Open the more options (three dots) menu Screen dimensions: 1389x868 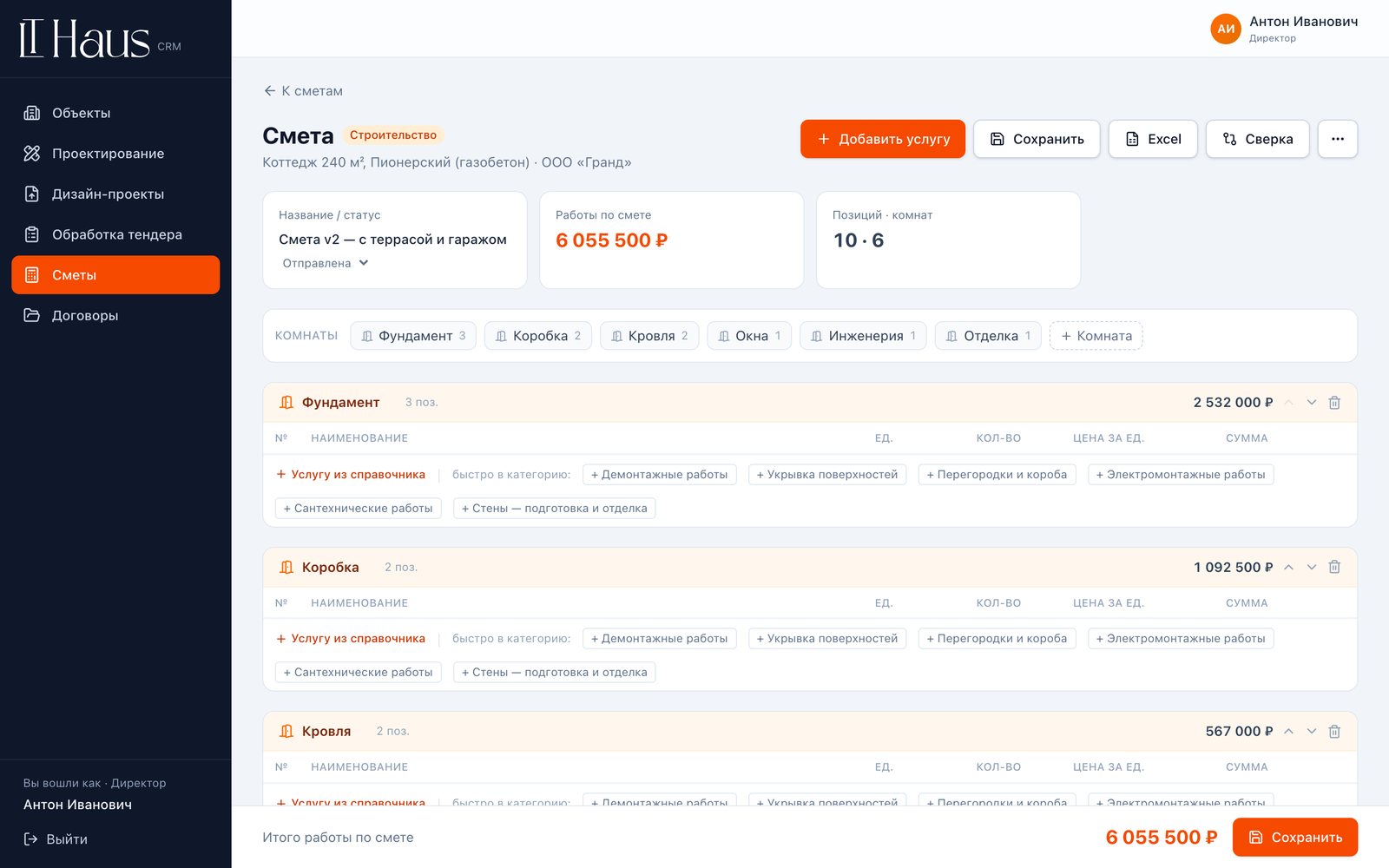1338,139
